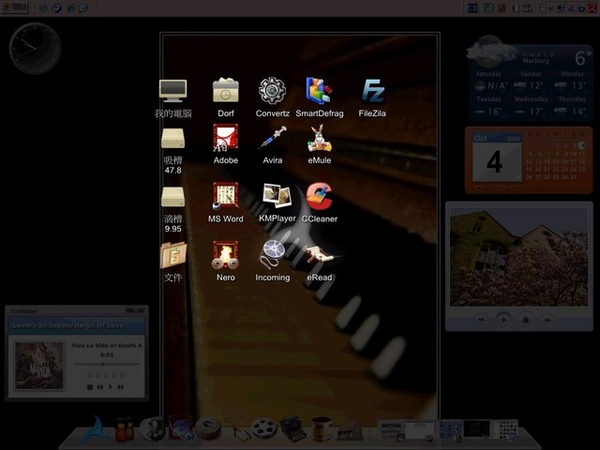Select highlighted day 4 in calendar grid
600x450 pixels.
pyautogui.click(x=582, y=145)
